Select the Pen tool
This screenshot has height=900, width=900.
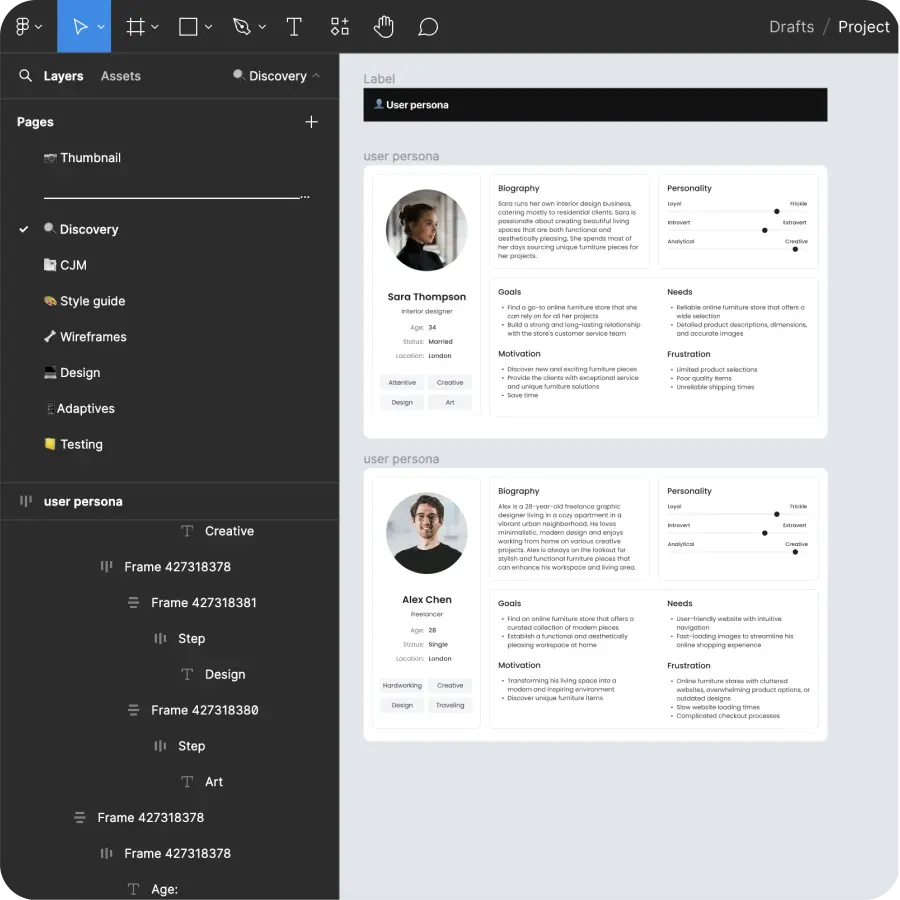click(241, 27)
